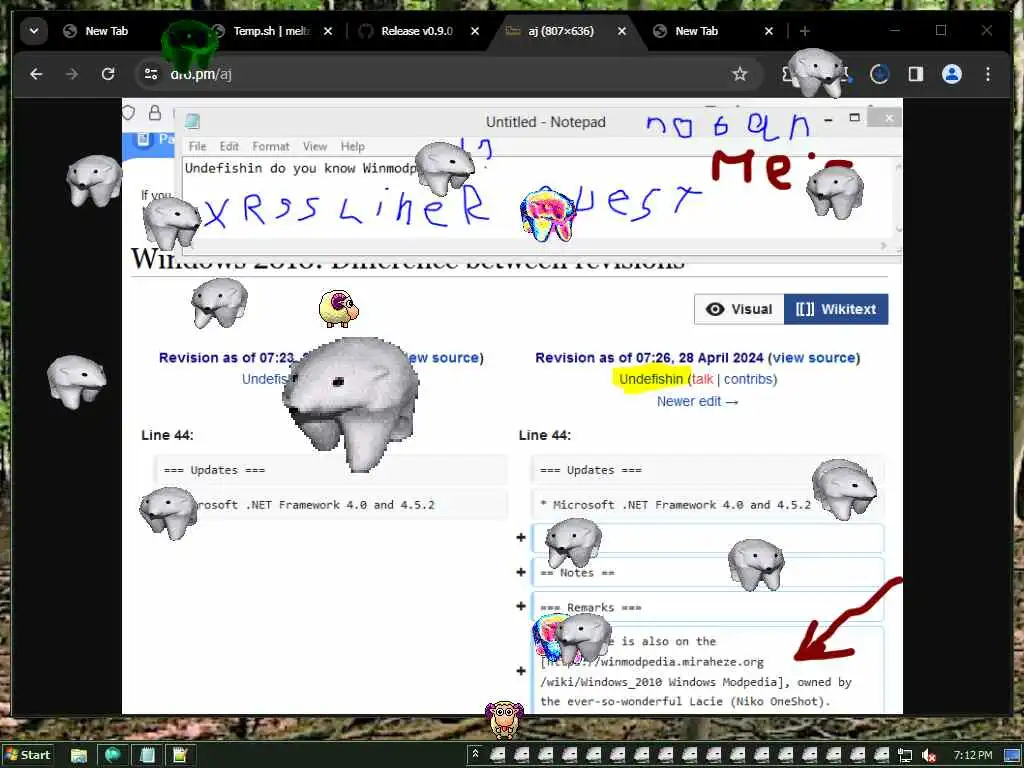This screenshot has height=768, width=1024.
Task: Open Chrome's three-dot menu
Action: [987, 74]
